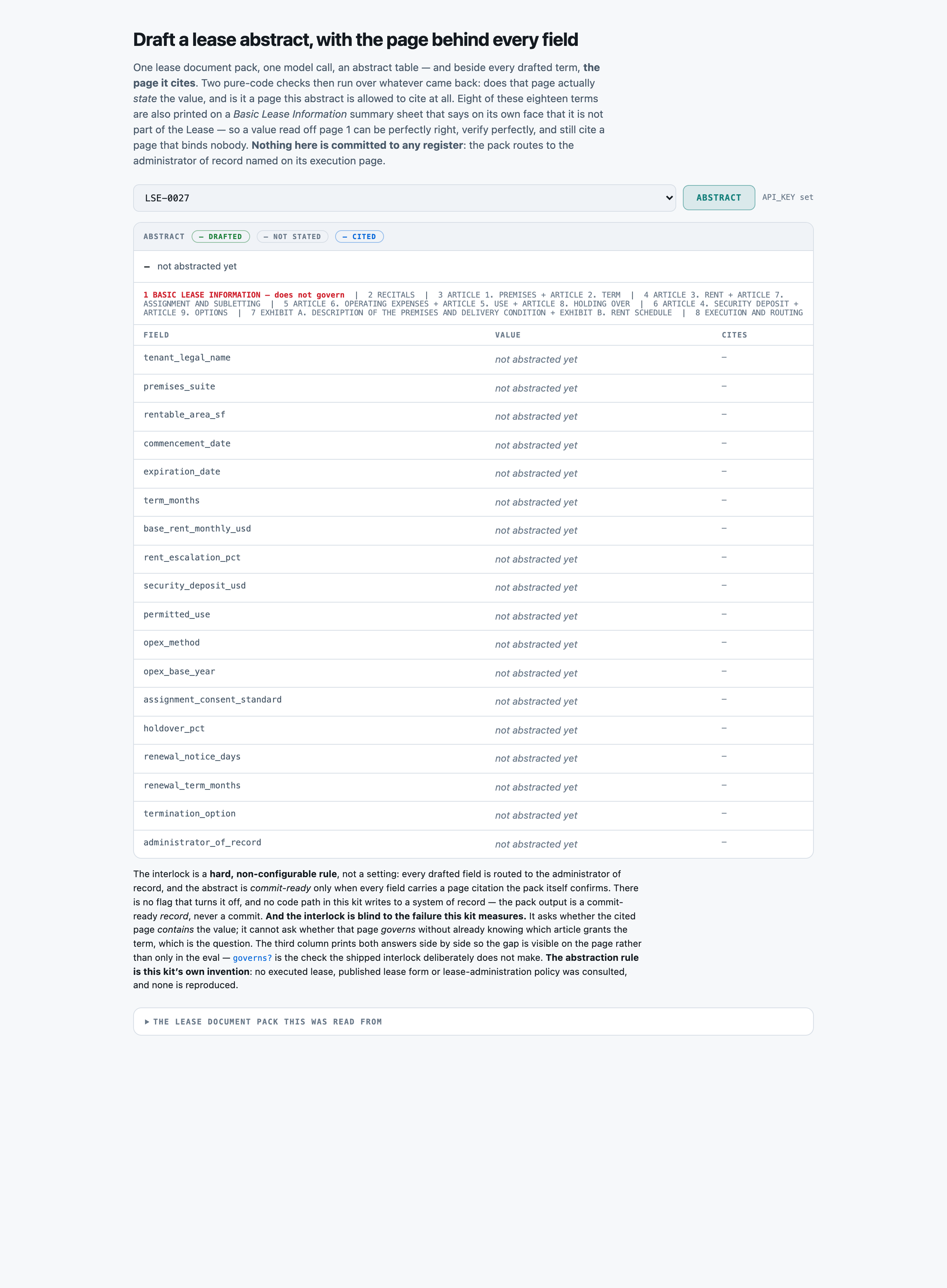The image size is (947, 1288).
Task: Expand the lease document pack disclosure triangle
Action: tap(147, 1022)
